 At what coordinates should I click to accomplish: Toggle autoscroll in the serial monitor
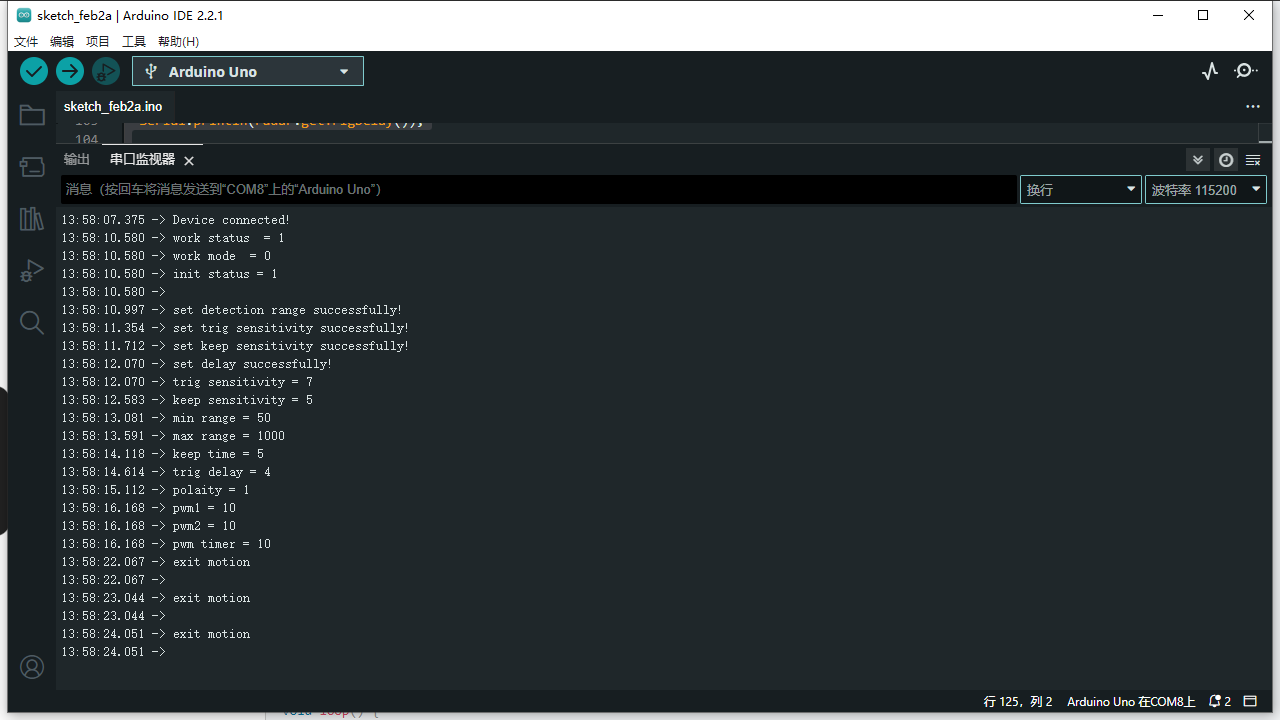1198,160
